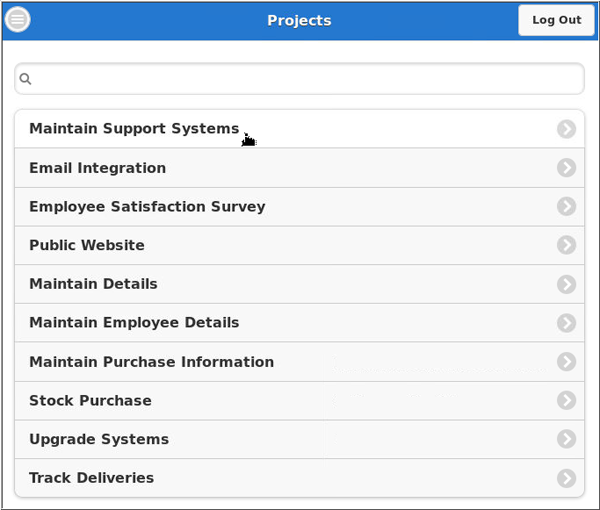Open the Track Deliveries project
The image size is (600, 510).
pyautogui.click(x=92, y=478)
